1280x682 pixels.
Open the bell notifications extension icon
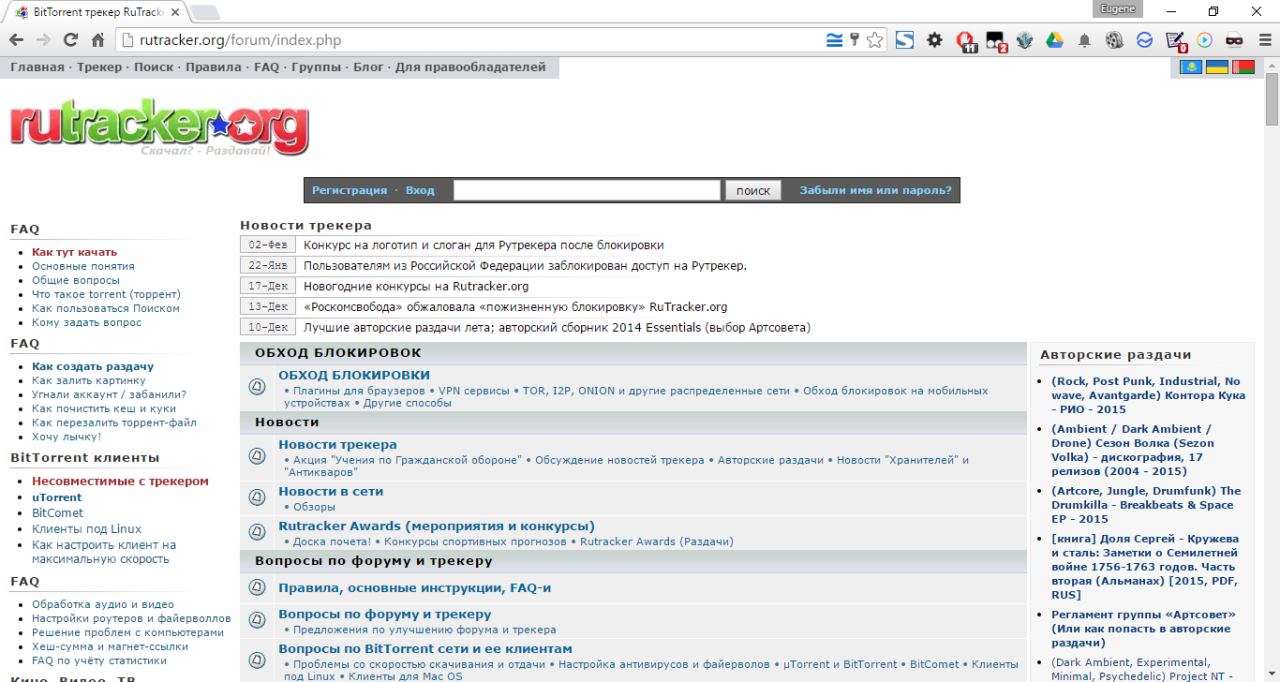(x=1084, y=40)
